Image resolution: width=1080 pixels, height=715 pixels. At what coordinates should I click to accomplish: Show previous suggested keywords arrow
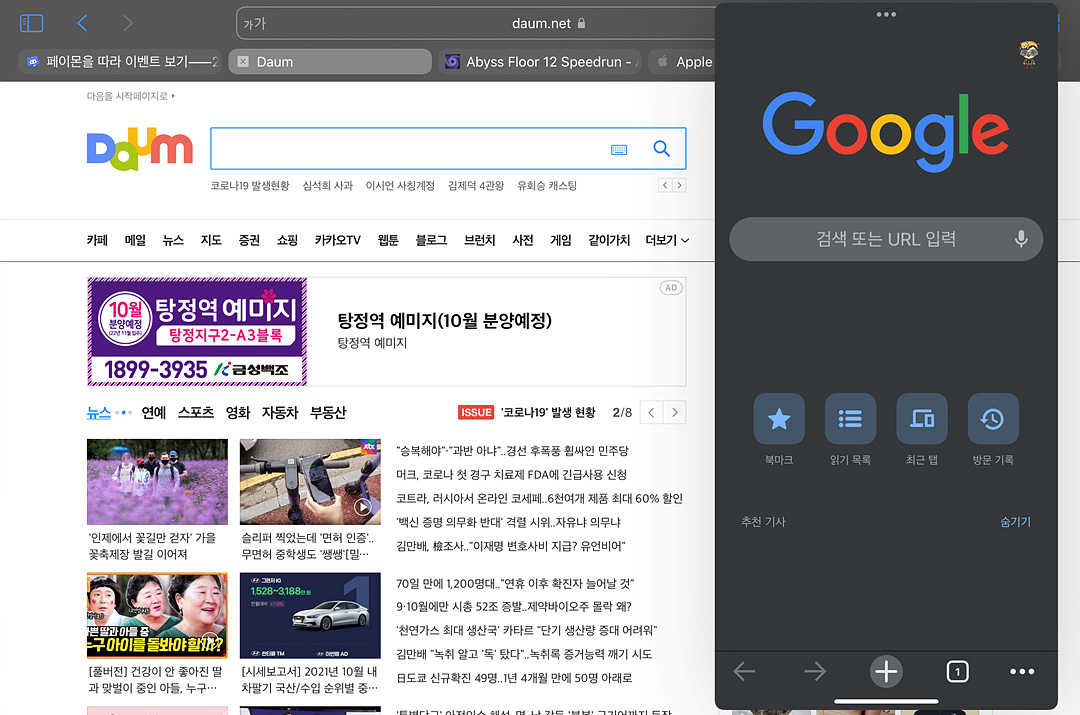665,185
